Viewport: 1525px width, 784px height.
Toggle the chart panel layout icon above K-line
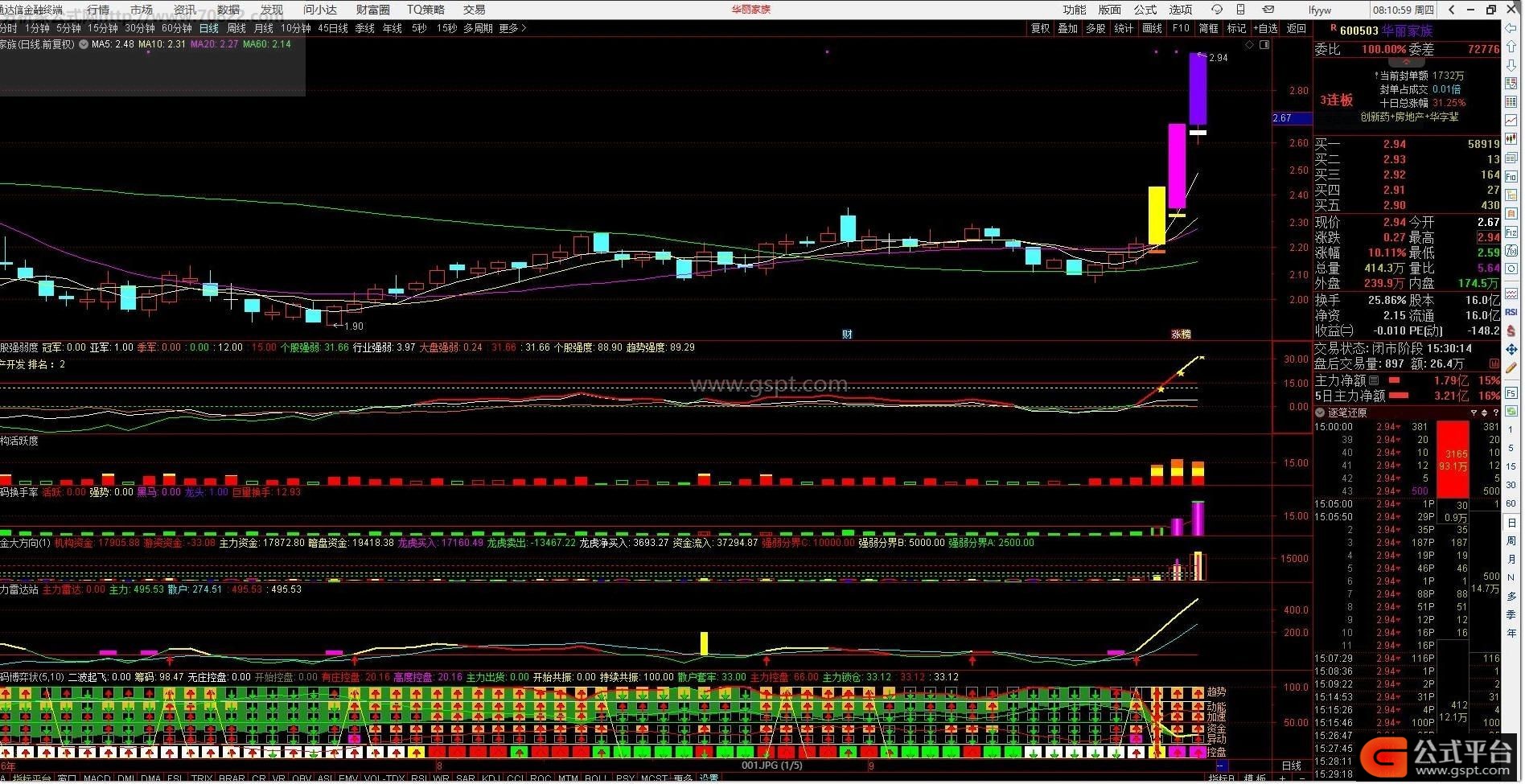tap(1264, 45)
